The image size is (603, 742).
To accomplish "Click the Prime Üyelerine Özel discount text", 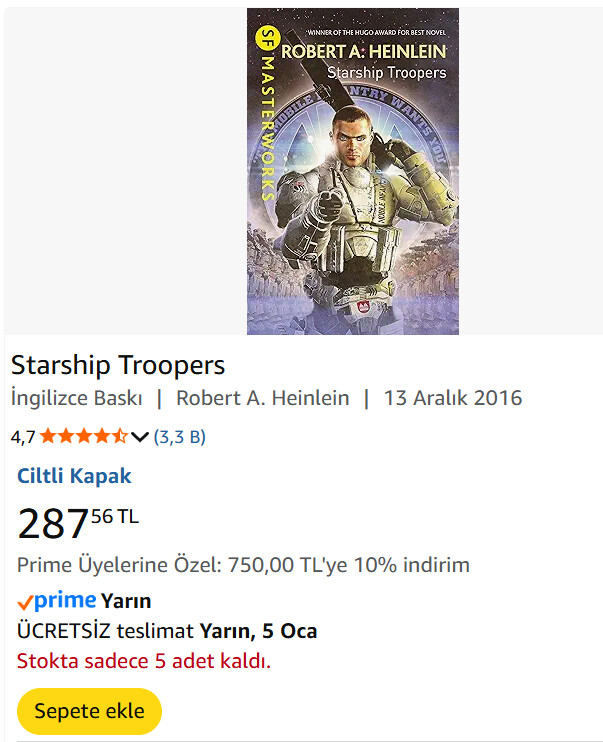I will (x=243, y=565).
